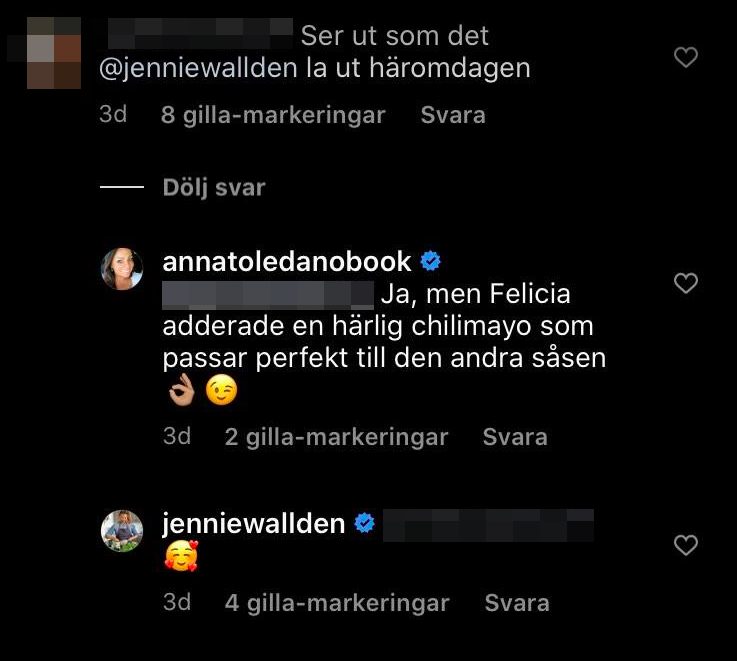Like the comment mentioning @jenniewallden
Viewport: 737px width, 661px height.
click(x=686, y=57)
